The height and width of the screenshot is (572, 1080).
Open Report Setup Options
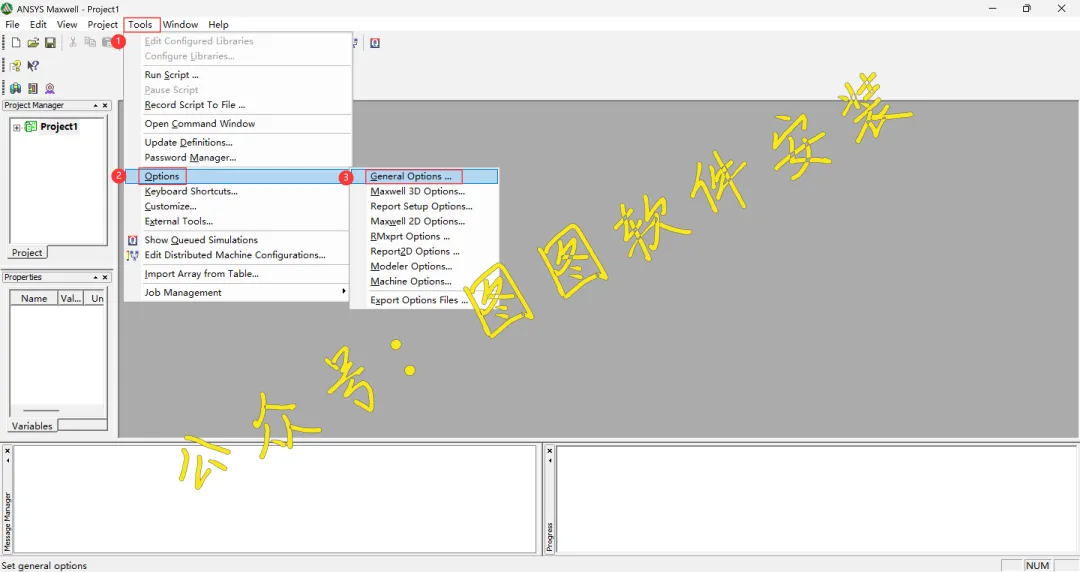click(x=424, y=206)
